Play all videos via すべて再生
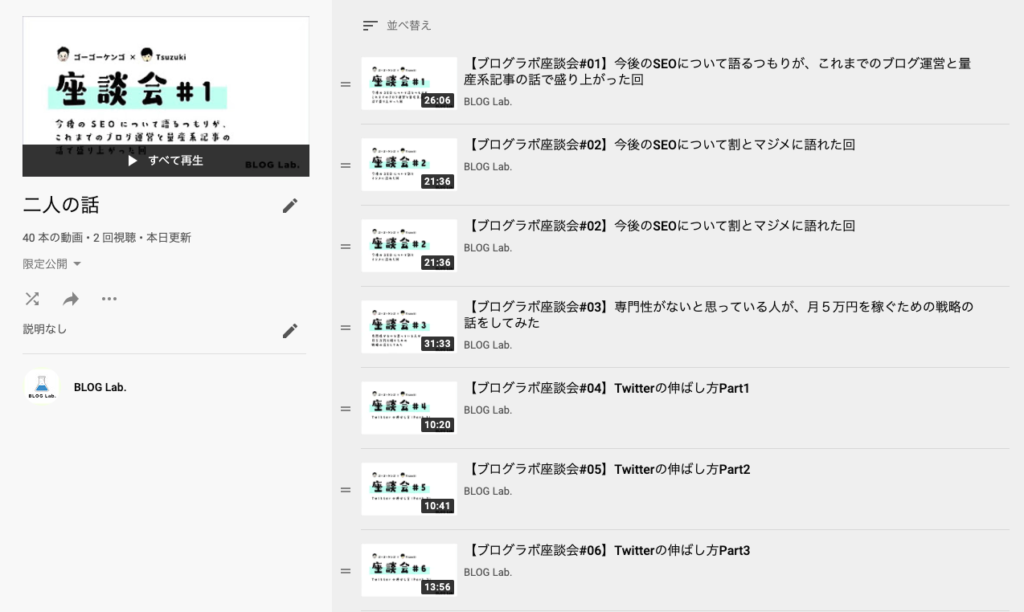Image resolution: width=1024 pixels, height=612 pixels. click(166, 161)
